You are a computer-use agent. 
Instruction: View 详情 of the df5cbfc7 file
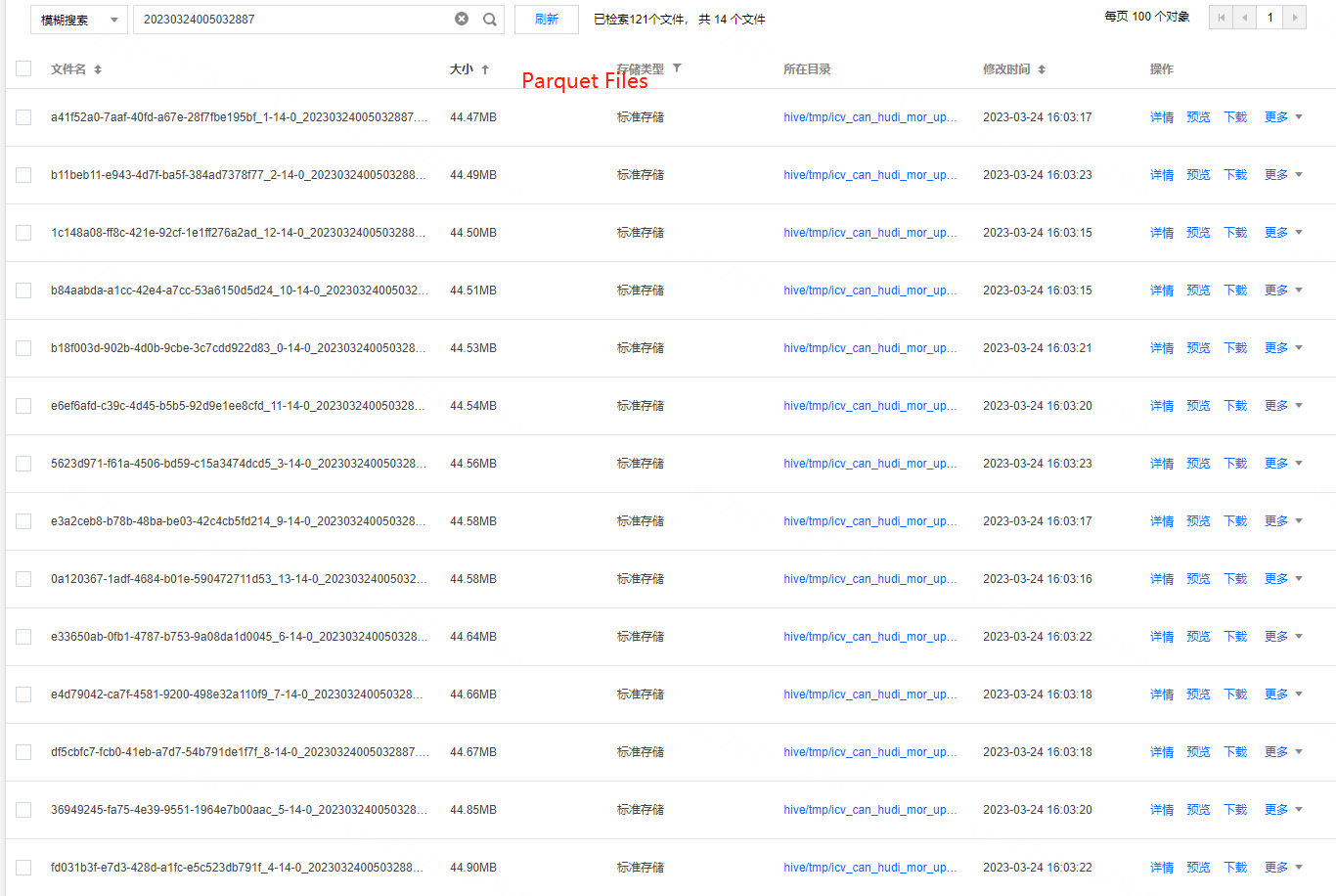1162,752
